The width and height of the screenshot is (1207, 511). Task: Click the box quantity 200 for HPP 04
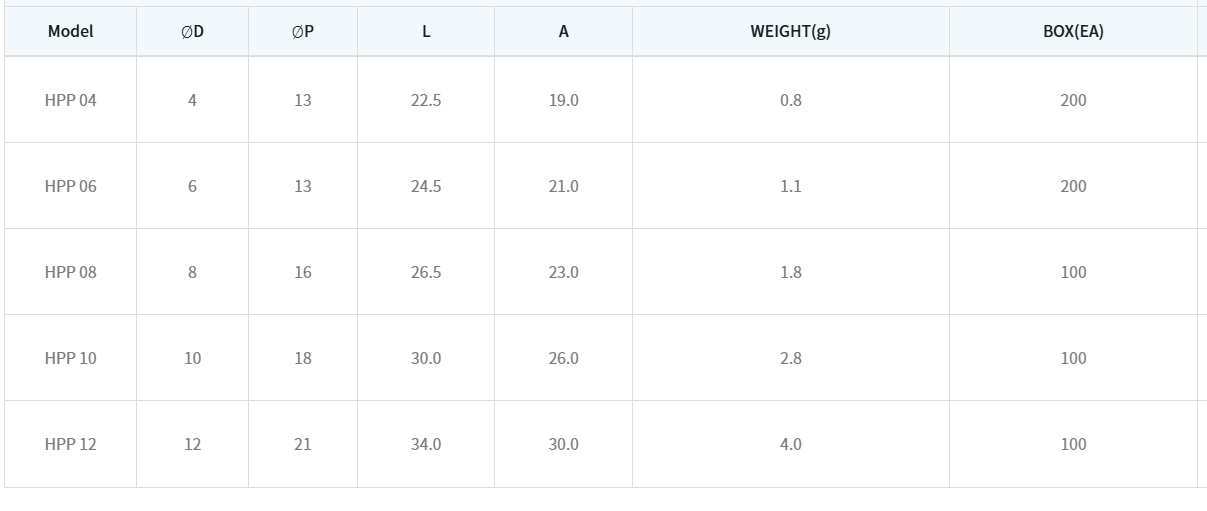click(1073, 100)
